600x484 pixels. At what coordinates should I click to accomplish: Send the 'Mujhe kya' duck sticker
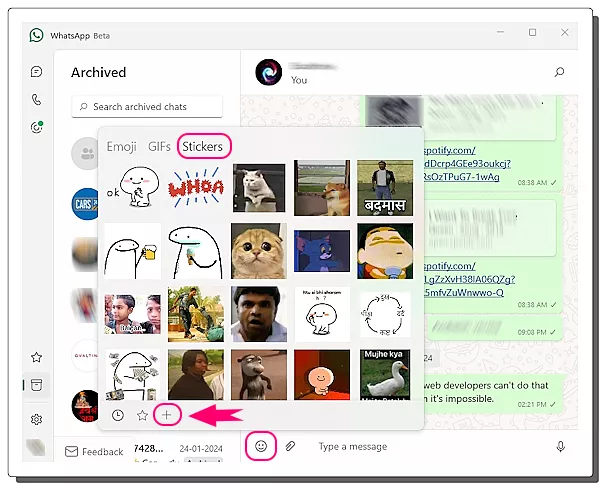385,375
